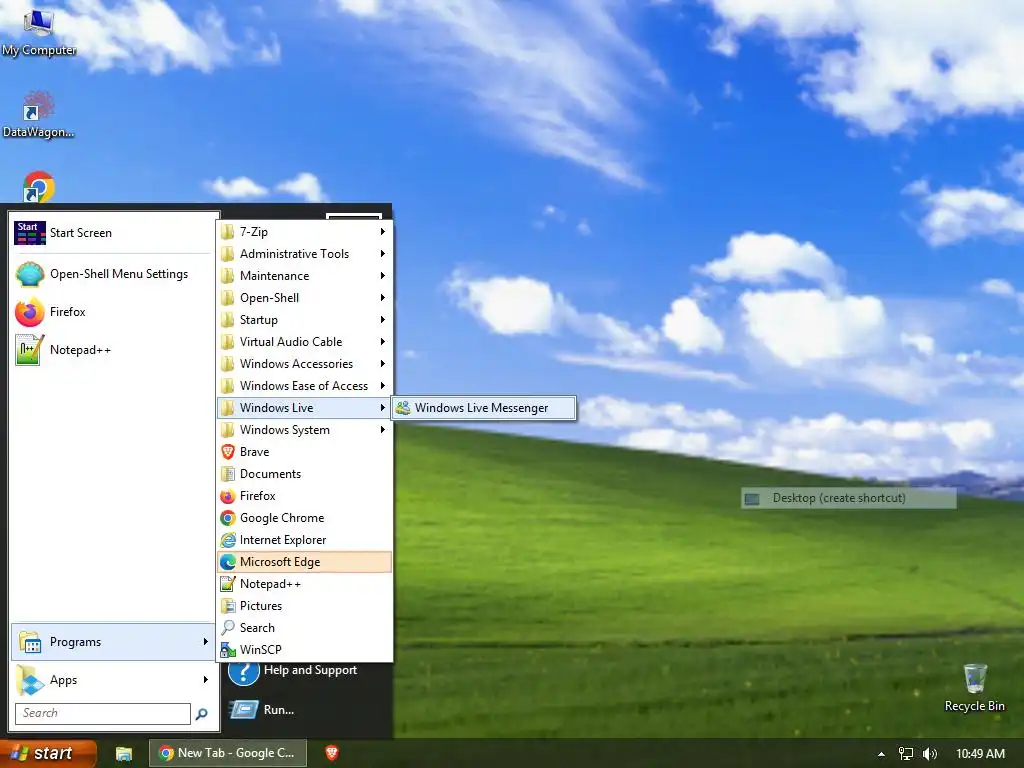Expand the 7-Zip folder
1024x768 pixels.
[304, 232]
